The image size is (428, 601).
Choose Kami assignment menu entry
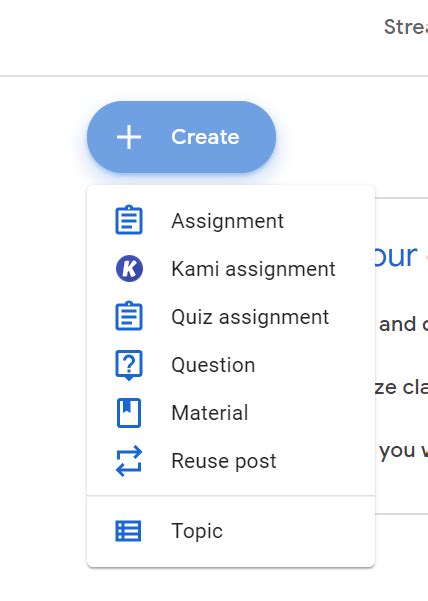point(231,268)
